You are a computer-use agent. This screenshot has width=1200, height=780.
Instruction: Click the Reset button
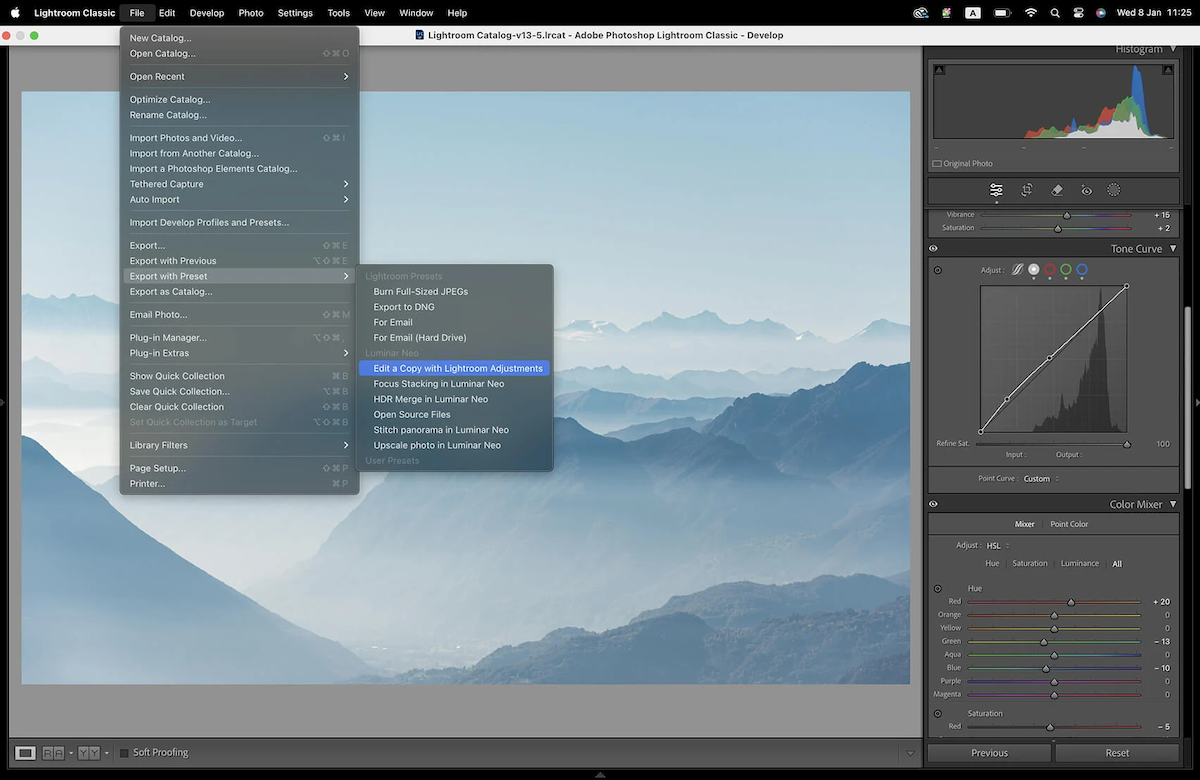click(1116, 752)
